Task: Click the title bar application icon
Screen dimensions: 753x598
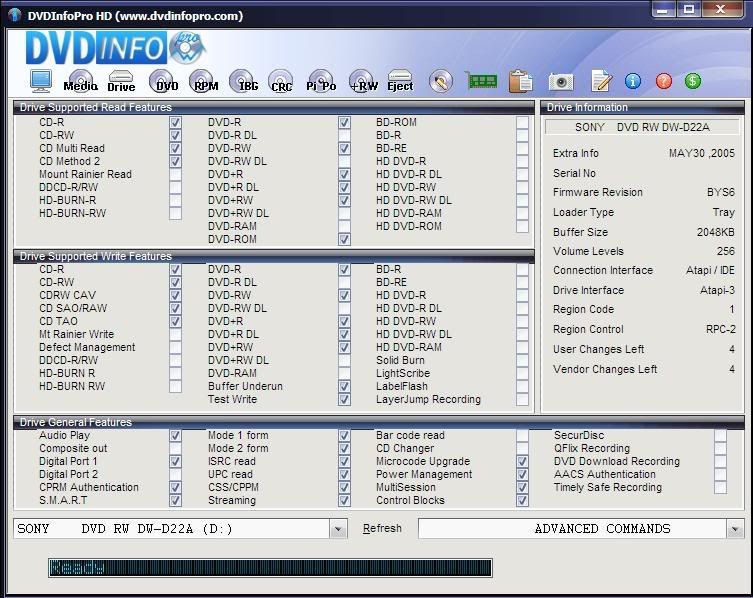Action: [x=14, y=15]
